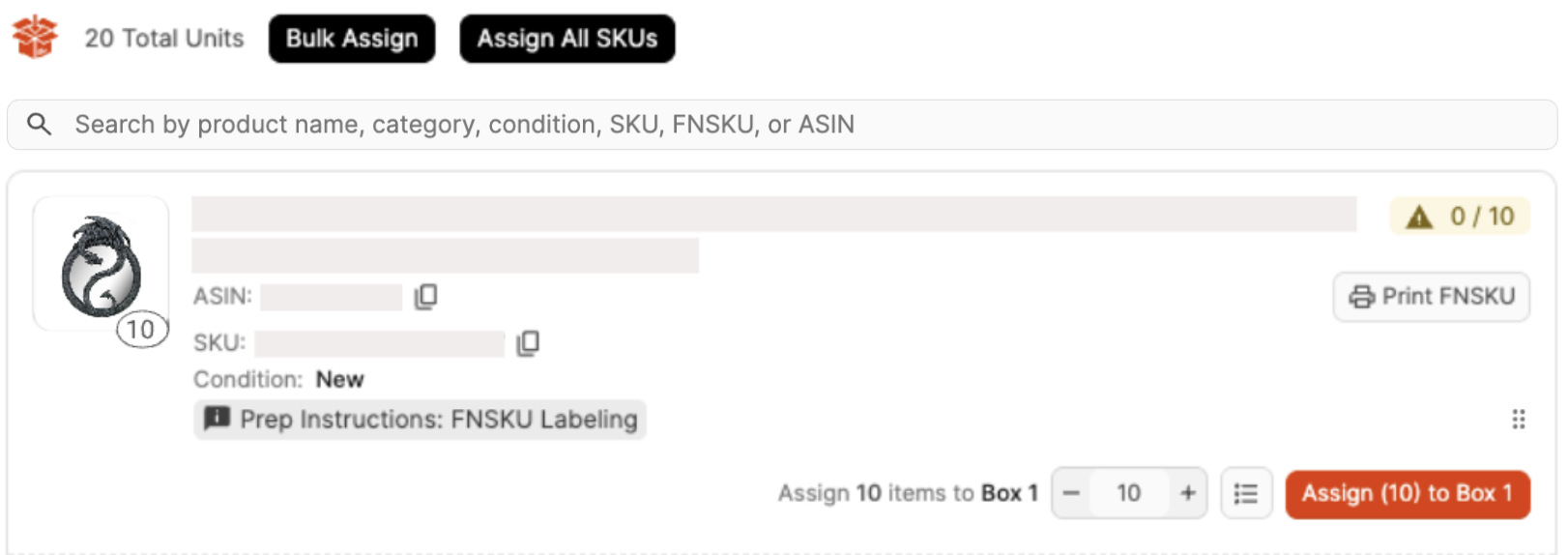The height and width of the screenshot is (555, 1568).
Task: Copy the ASIN to clipboard
Action: click(425, 297)
